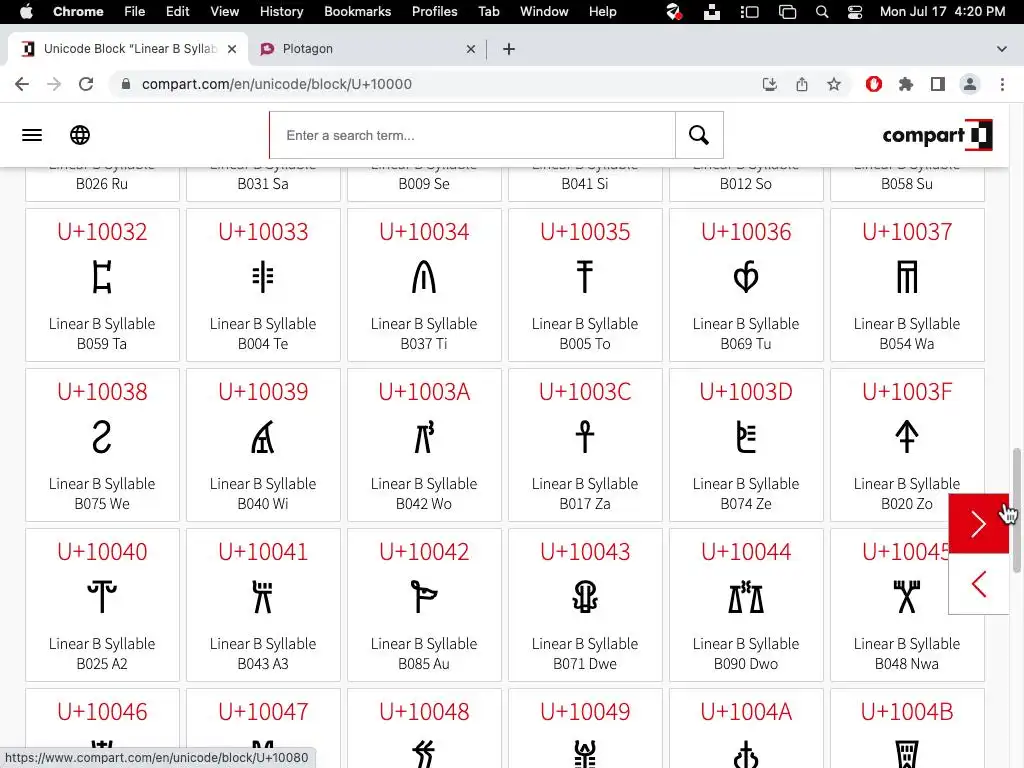Image resolution: width=1024 pixels, height=768 pixels.
Task: Open the U+1003C B017 Za card
Action: [585, 445]
